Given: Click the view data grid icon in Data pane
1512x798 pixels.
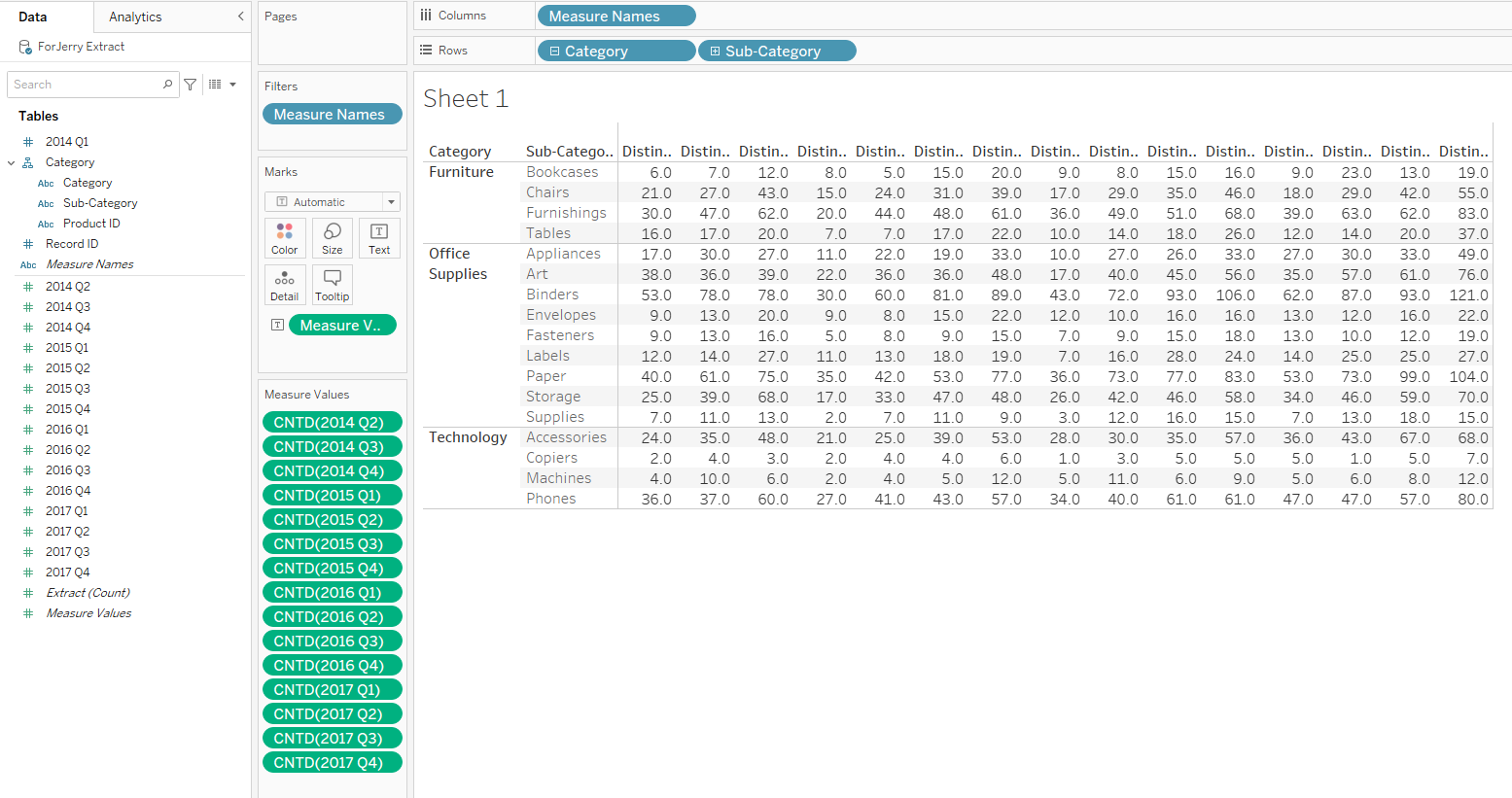Looking at the screenshot, I should coord(214,84).
